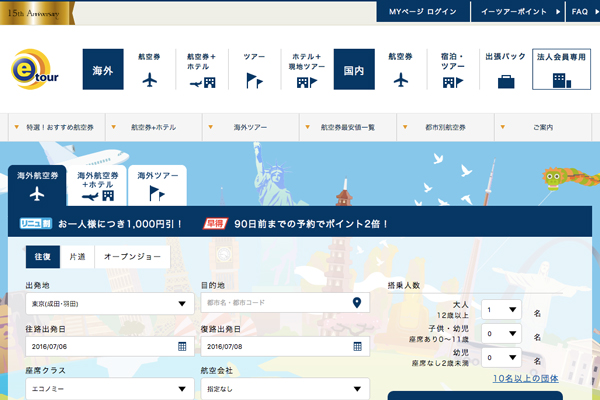Select オープンジョー trip option
600x400 pixels.
coord(132,257)
